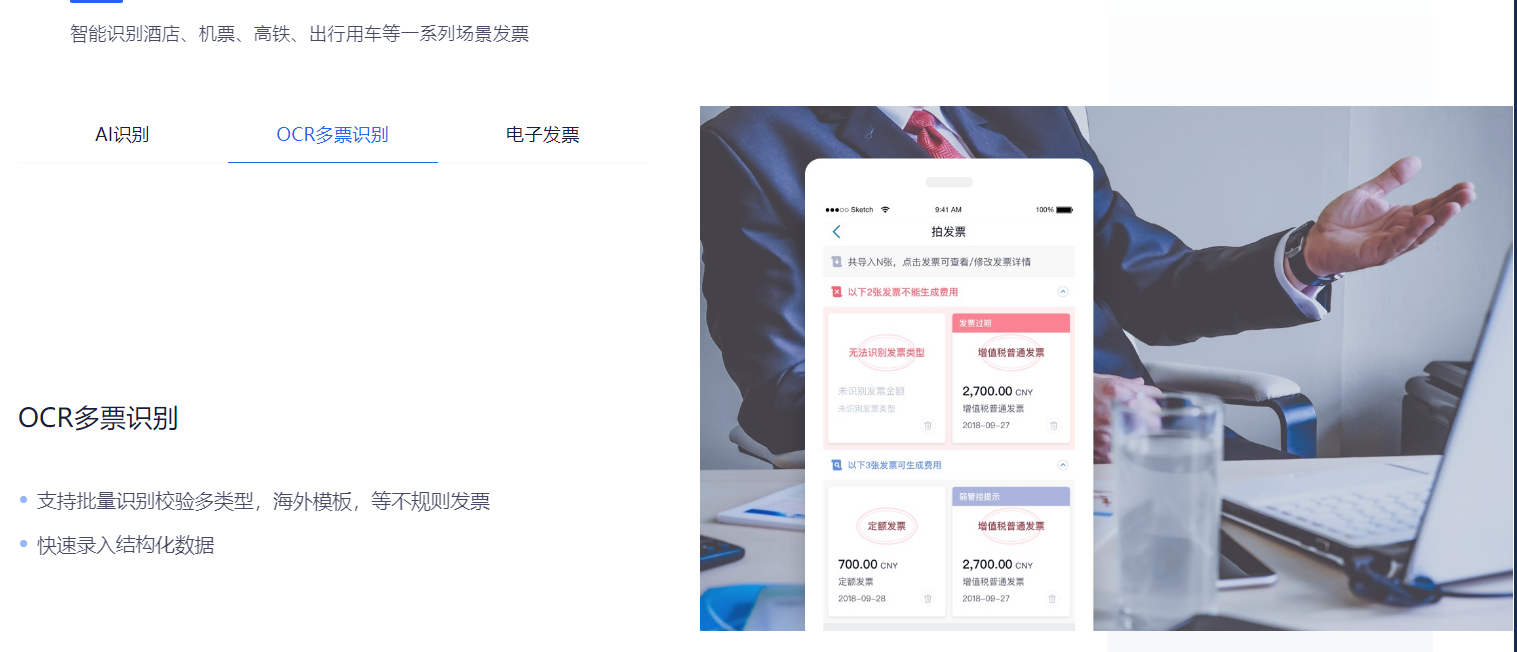Tap the back arrow in 拍发票 header

837,232
